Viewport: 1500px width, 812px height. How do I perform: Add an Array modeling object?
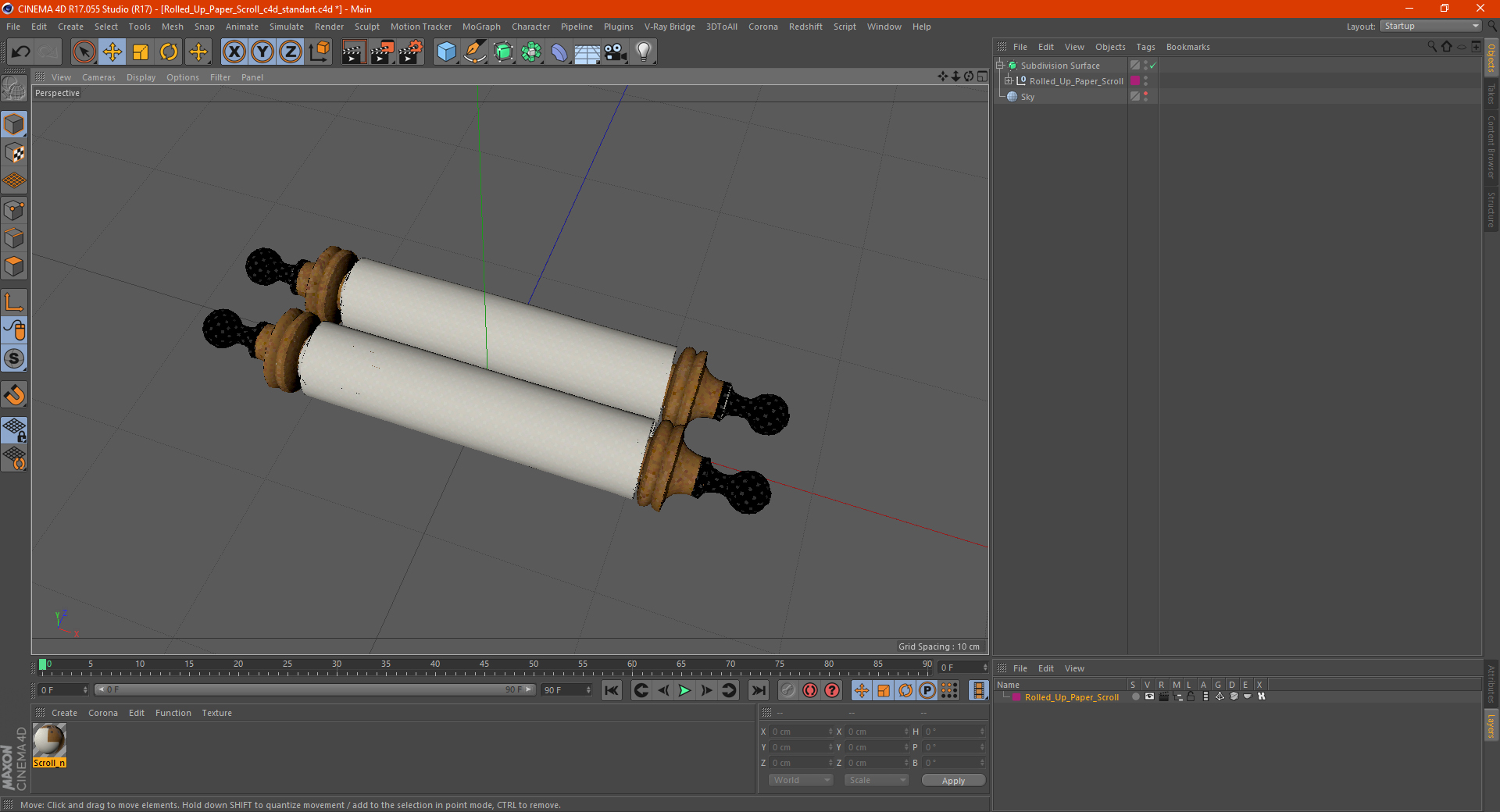pos(531,52)
